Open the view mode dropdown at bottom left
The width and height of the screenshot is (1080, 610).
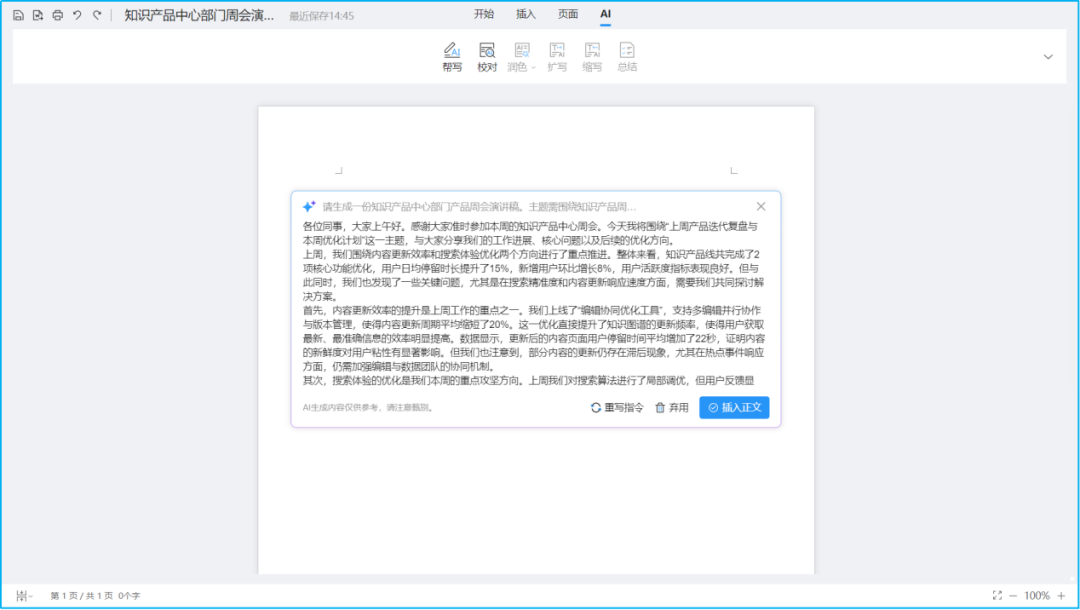tap(22, 595)
